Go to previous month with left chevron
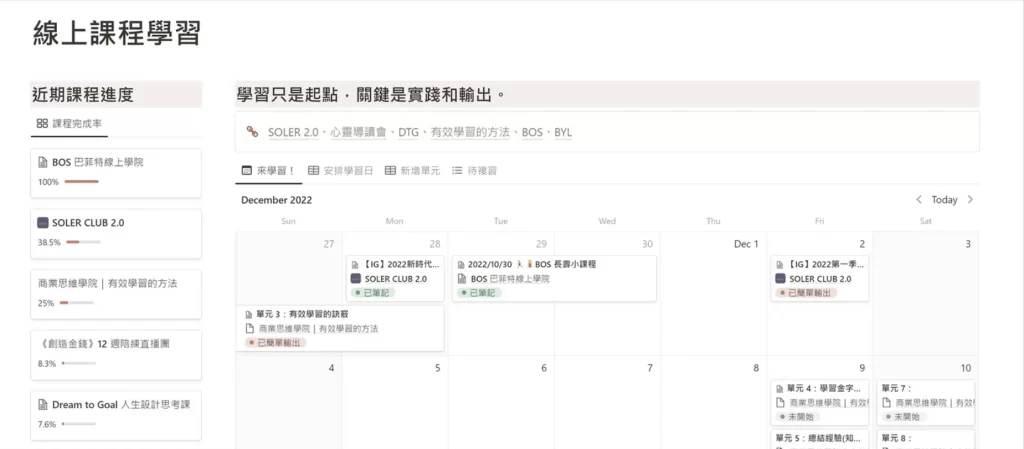Image resolution: width=1024 pixels, height=449 pixels. pos(919,200)
